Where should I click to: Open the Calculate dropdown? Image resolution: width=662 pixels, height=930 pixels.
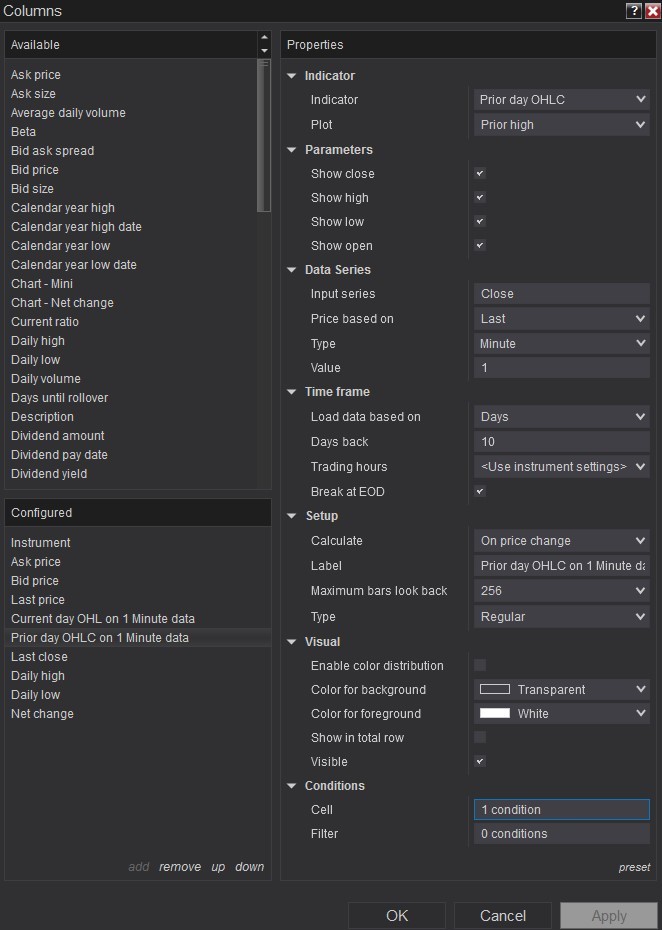pos(561,541)
